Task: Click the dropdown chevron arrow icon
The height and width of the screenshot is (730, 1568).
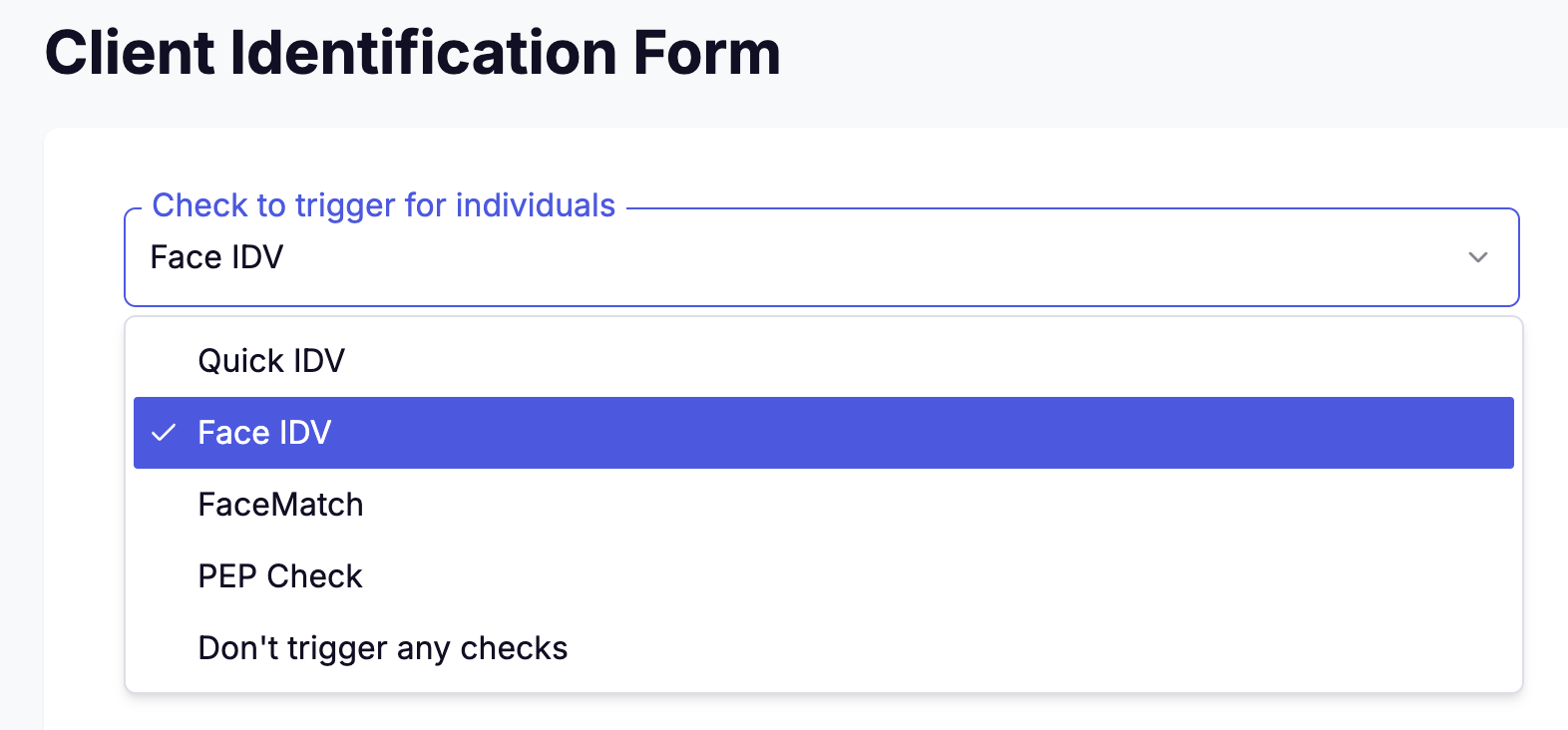Action: pyautogui.click(x=1477, y=257)
